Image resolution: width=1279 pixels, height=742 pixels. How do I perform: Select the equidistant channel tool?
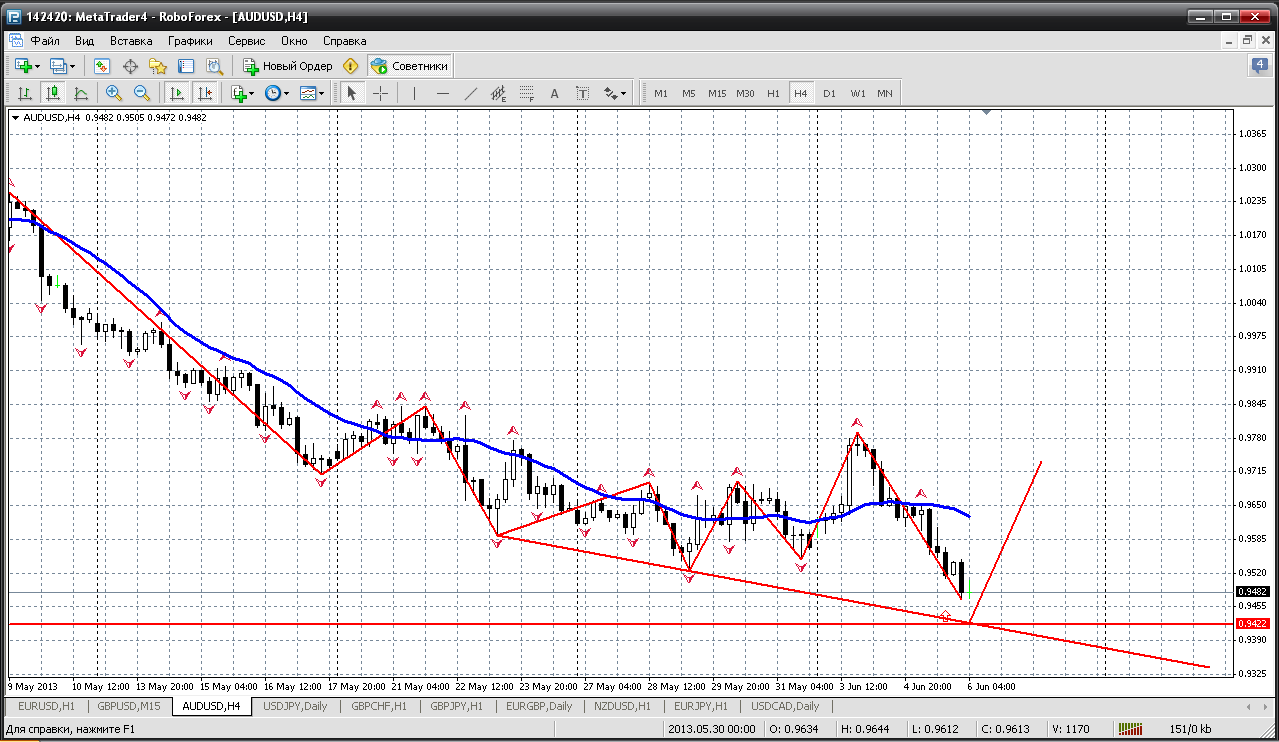pyautogui.click(x=499, y=93)
